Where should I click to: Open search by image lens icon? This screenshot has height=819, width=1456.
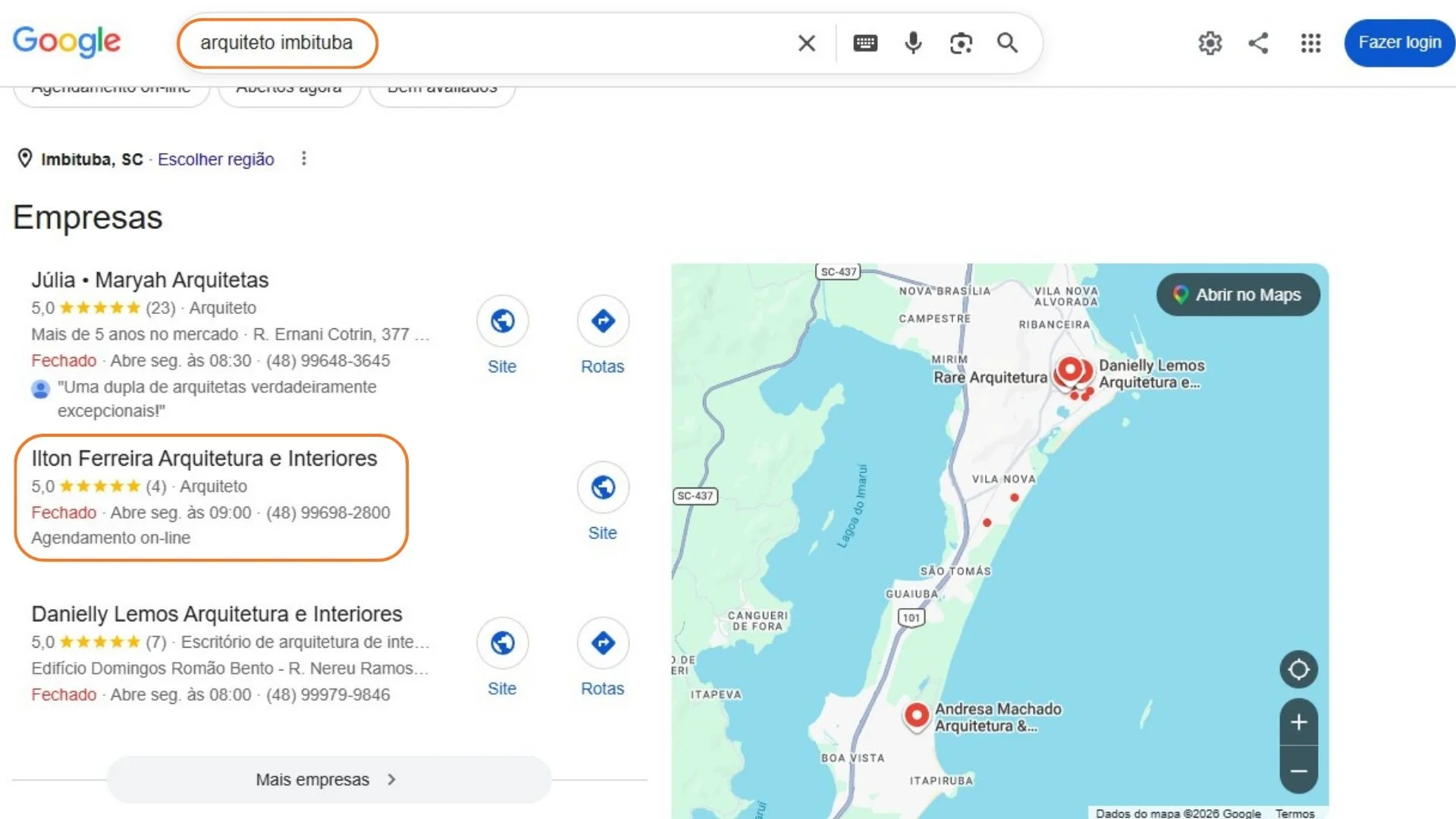coord(961,43)
